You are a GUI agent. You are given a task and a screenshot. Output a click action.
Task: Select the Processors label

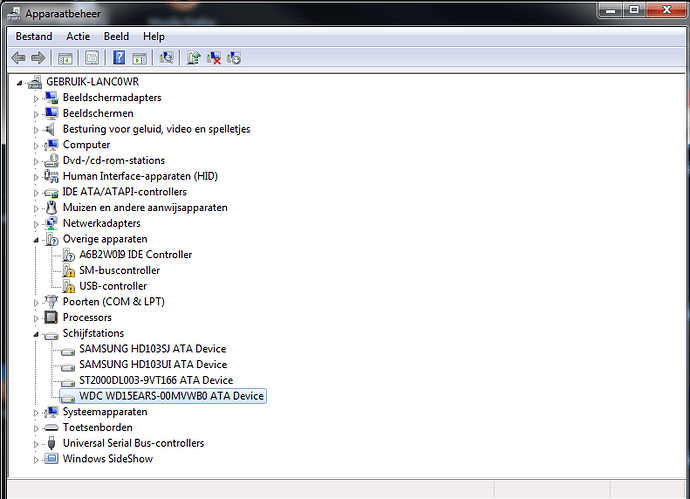[x=87, y=318]
